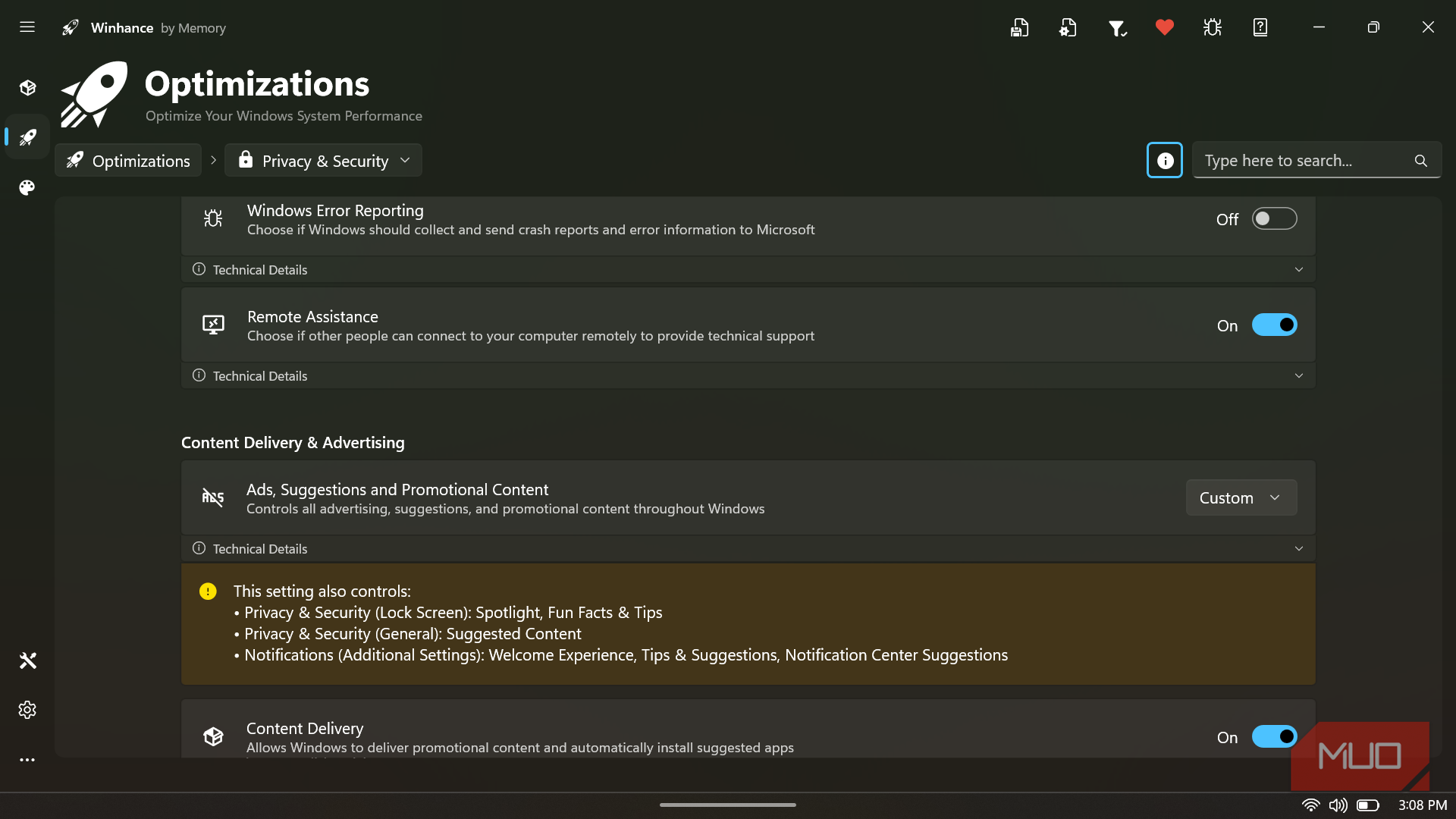1456x819 pixels.
Task: Click the Windows Error Reporting title
Action: click(335, 210)
